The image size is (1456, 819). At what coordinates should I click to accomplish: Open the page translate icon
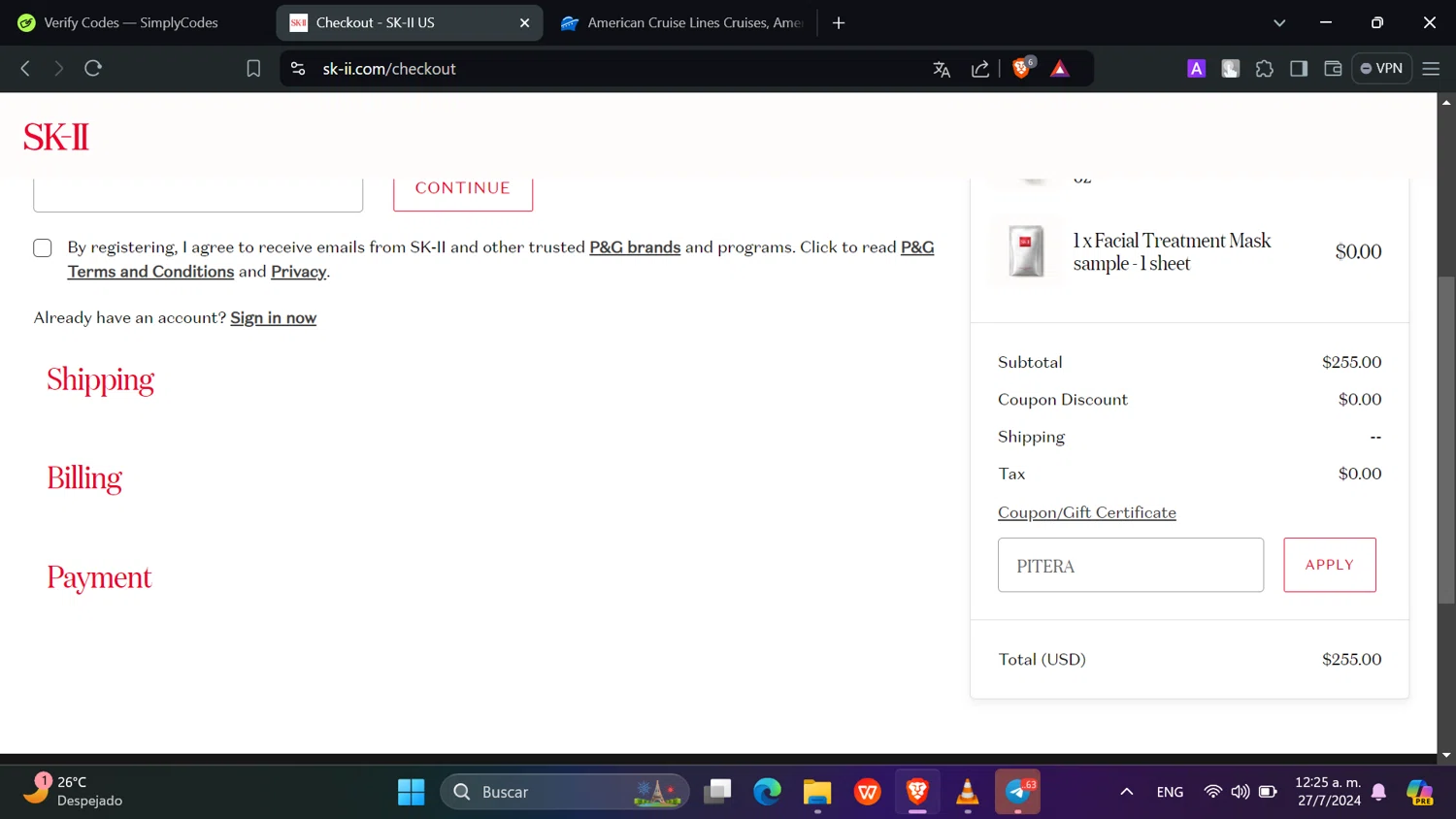pos(942,69)
